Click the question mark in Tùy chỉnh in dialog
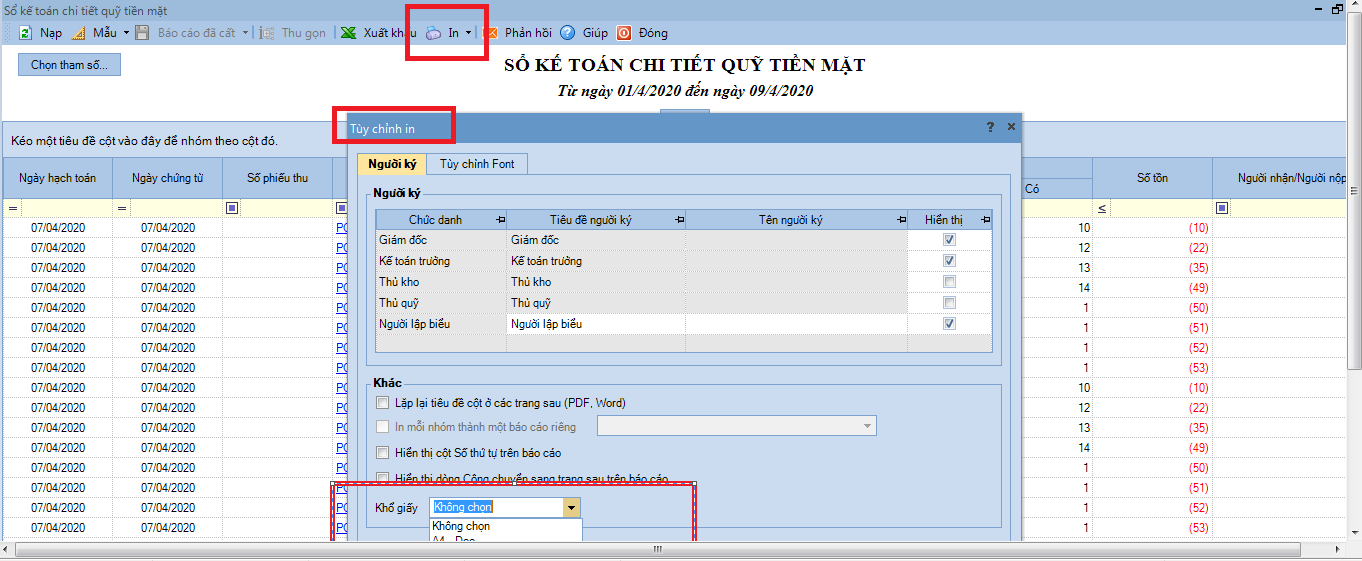The height and width of the screenshot is (561, 1362). tap(990, 127)
